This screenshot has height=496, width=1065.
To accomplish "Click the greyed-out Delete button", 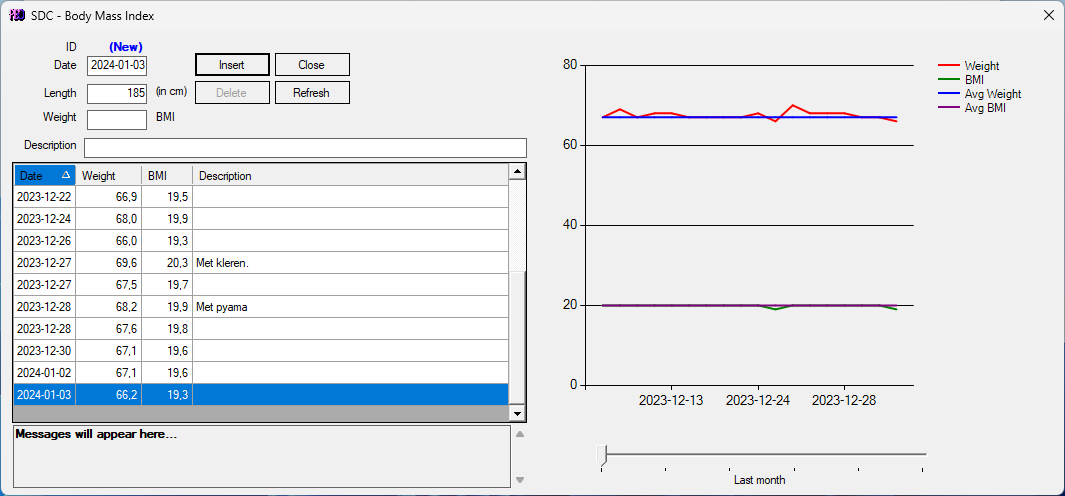I will pos(232,93).
